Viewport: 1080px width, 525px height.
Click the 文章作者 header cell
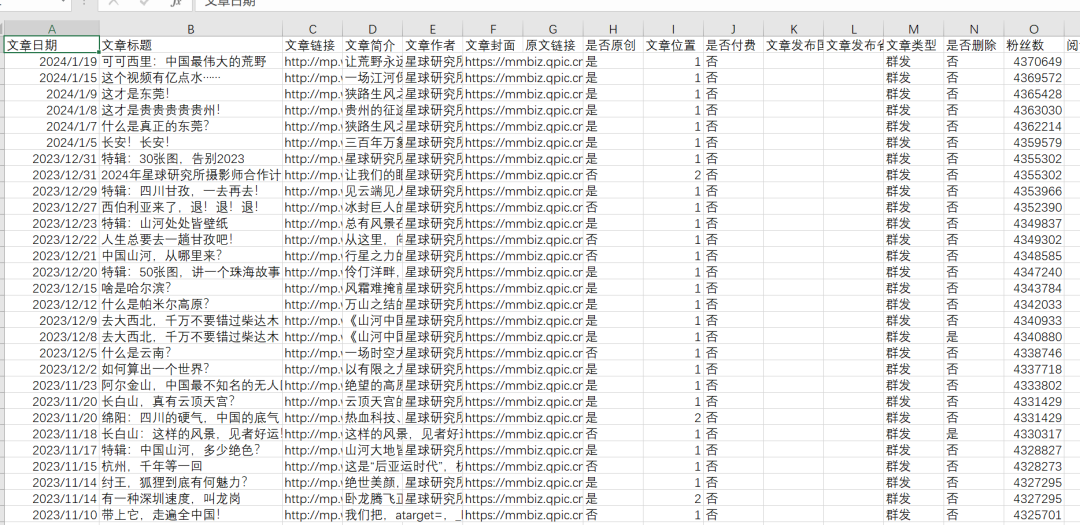(x=433, y=45)
